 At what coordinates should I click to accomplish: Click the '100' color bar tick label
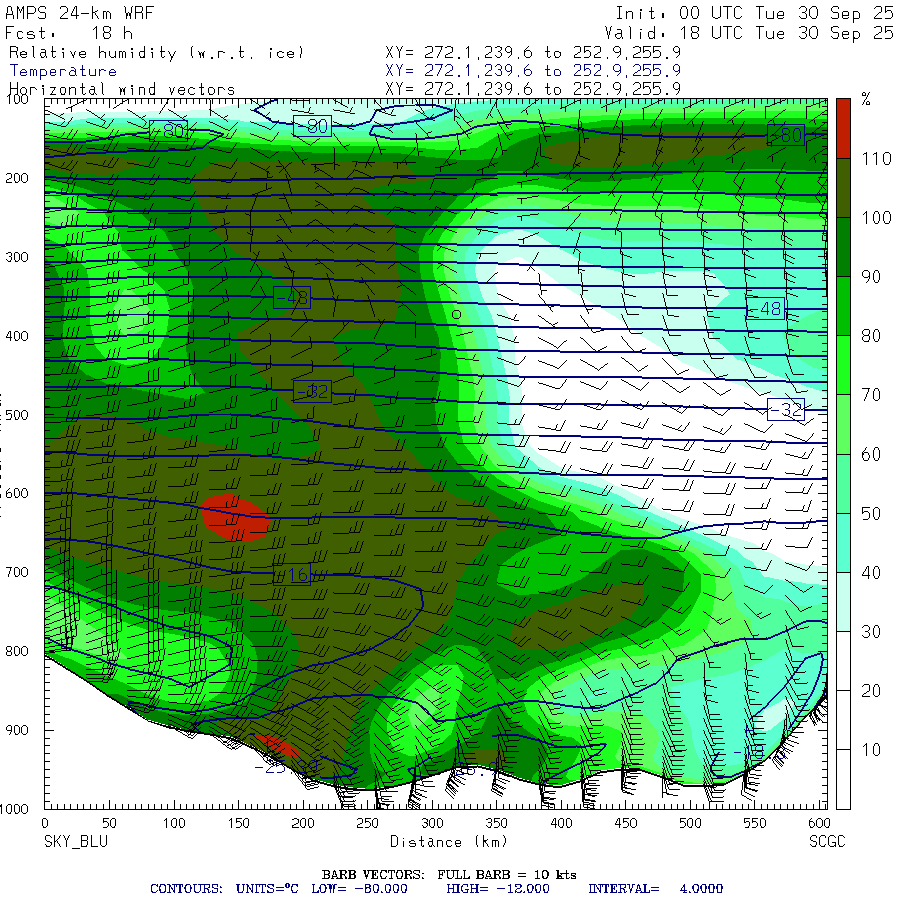(x=876, y=218)
